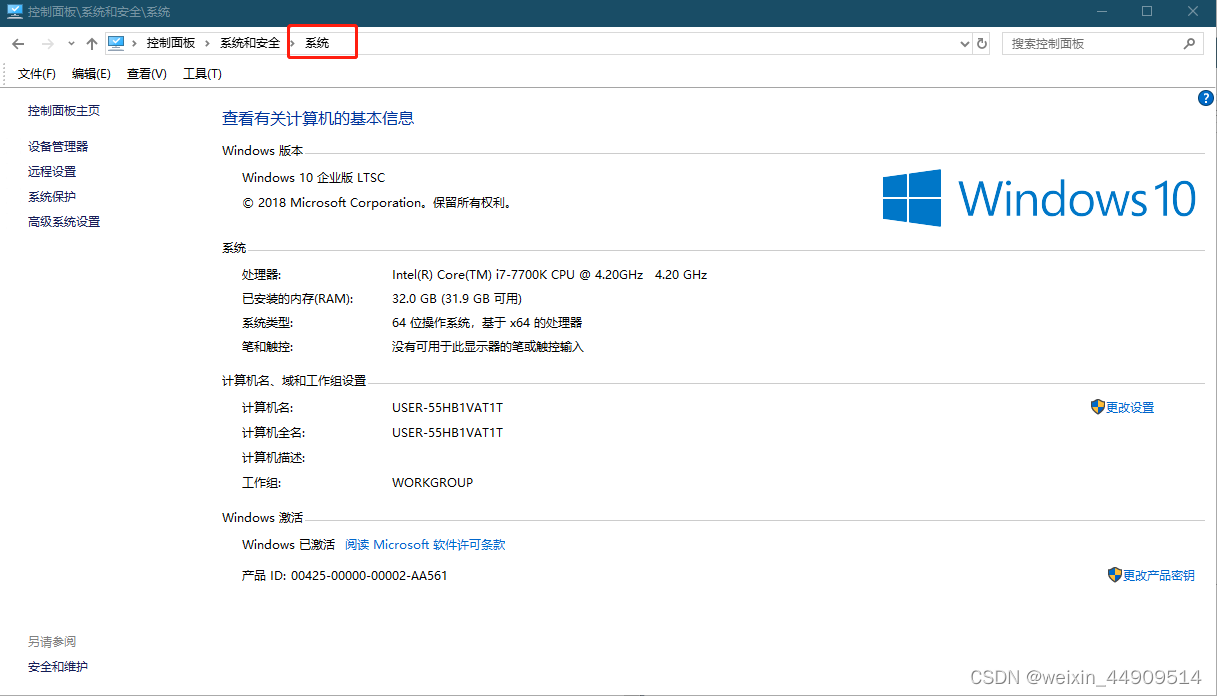Open the 工具(T) menu
This screenshot has width=1217, height=696.
pos(202,74)
